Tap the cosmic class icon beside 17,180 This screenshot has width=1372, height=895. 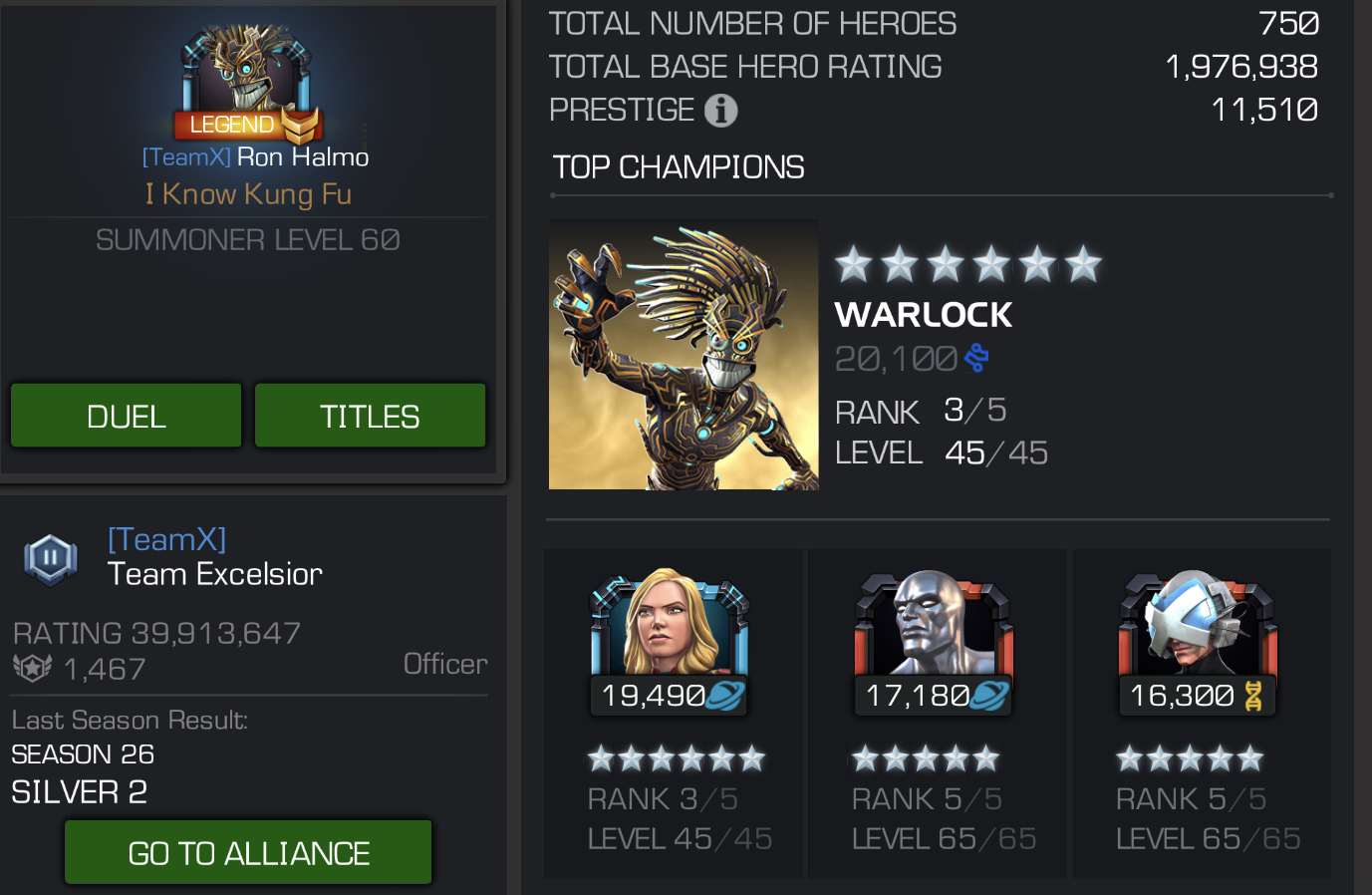click(988, 696)
